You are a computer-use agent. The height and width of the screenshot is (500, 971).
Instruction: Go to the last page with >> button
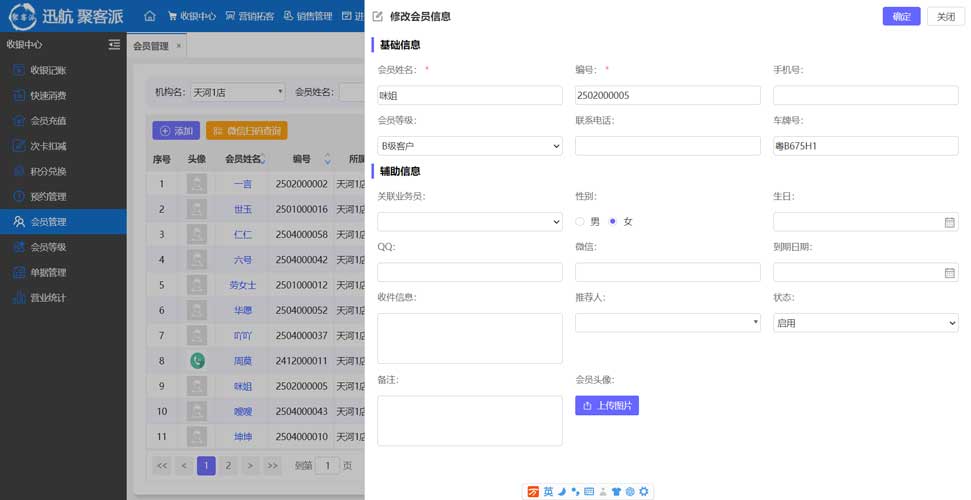point(272,465)
